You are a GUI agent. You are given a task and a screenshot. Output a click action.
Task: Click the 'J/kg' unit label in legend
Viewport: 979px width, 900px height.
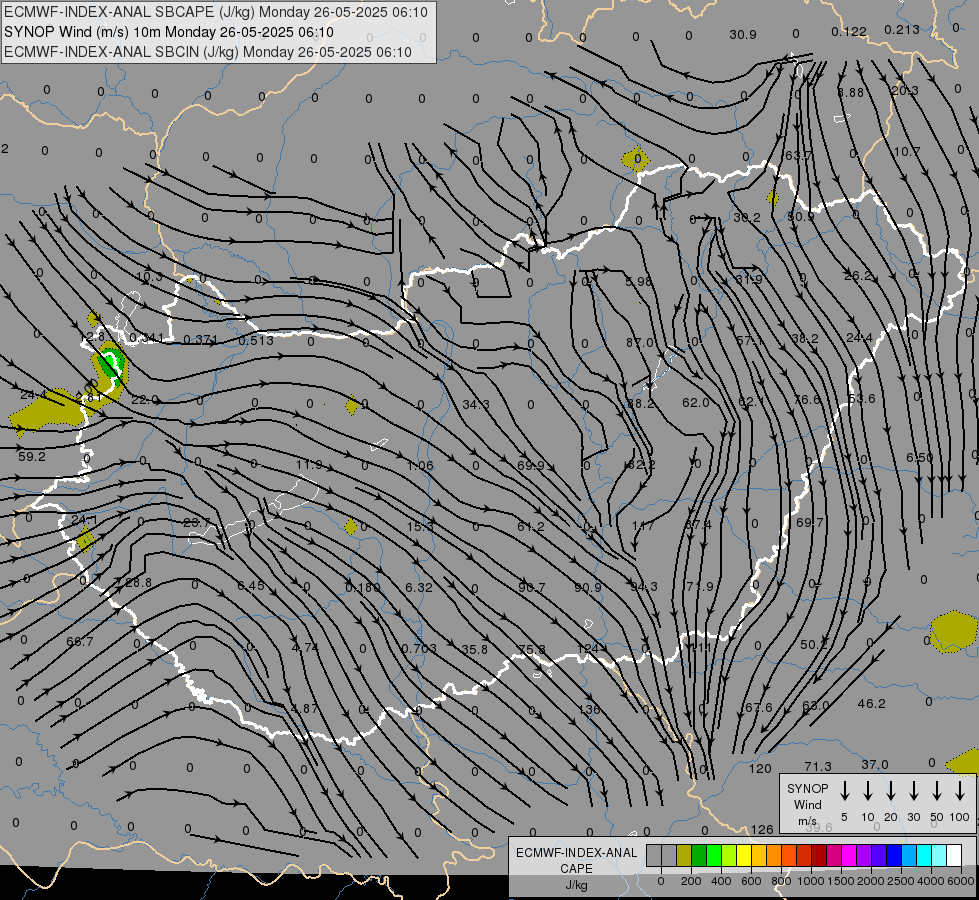click(576, 885)
